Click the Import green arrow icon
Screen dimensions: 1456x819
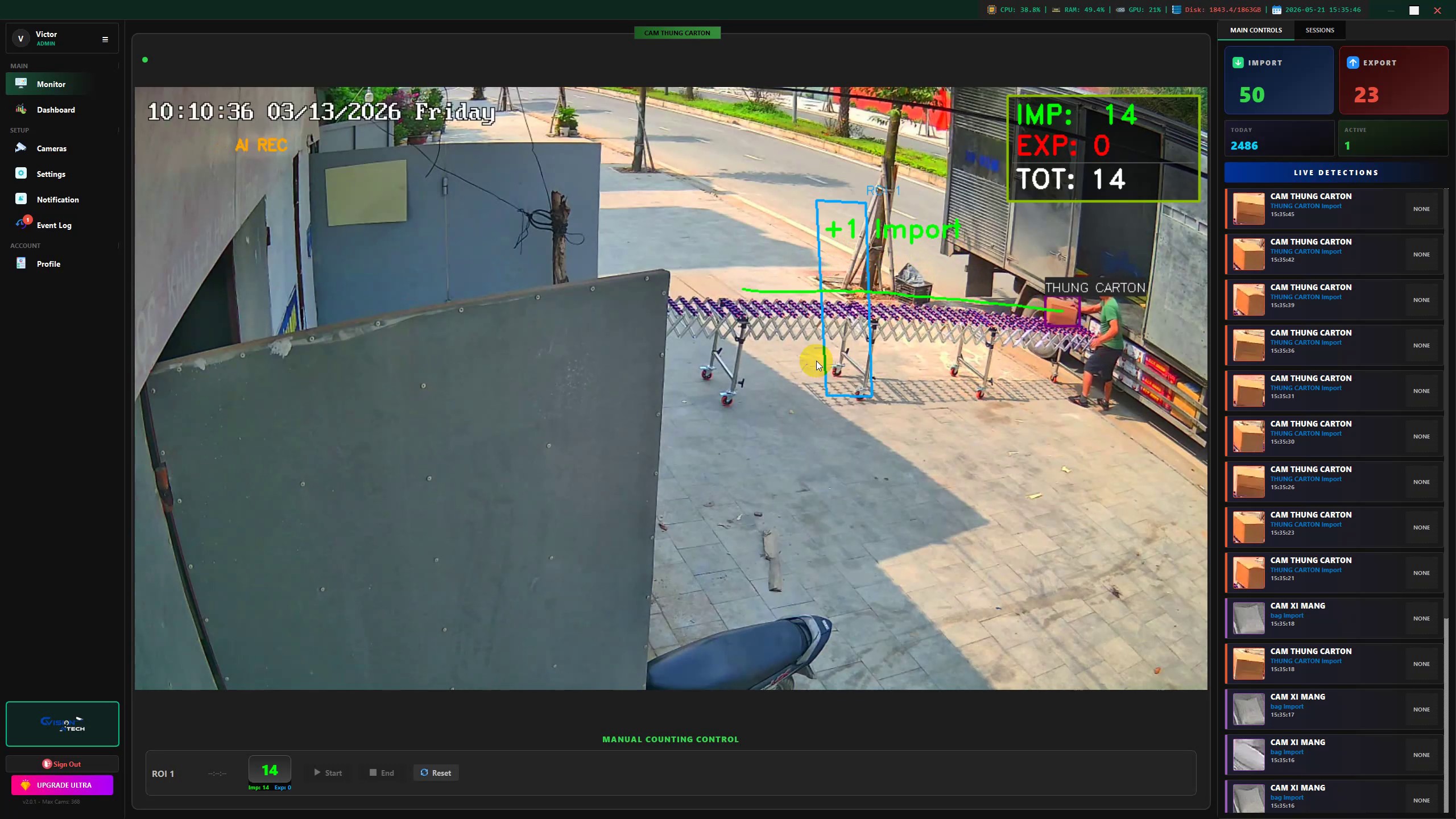coord(1238,63)
